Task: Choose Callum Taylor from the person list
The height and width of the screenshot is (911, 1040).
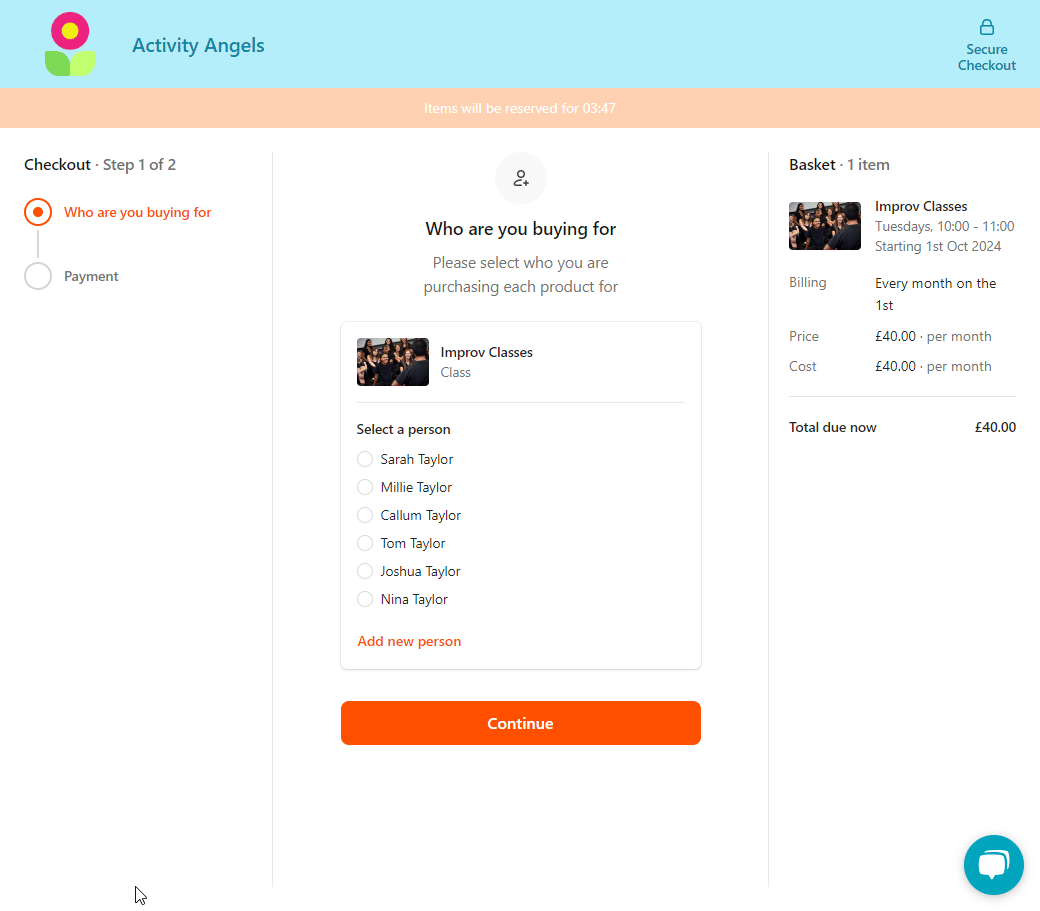Action: coord(365,515)
